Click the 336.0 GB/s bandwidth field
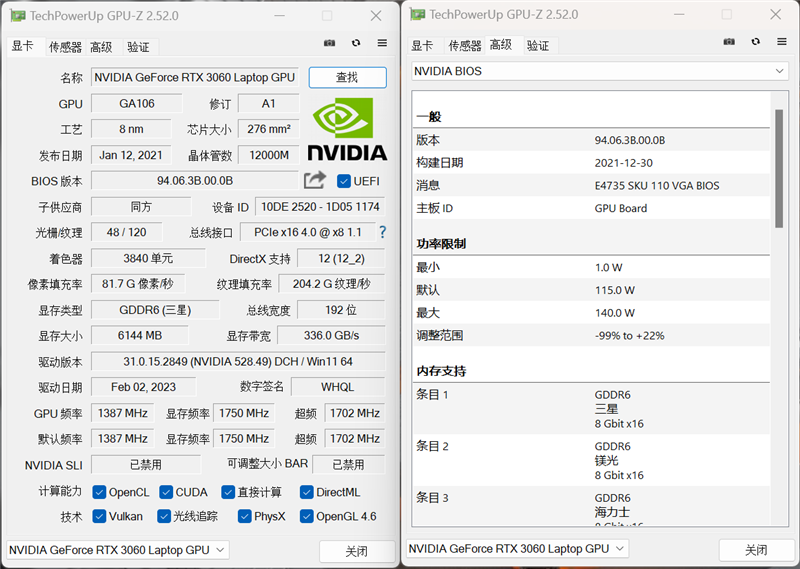The height and width of the screenshot is (569, 800). 331,335
